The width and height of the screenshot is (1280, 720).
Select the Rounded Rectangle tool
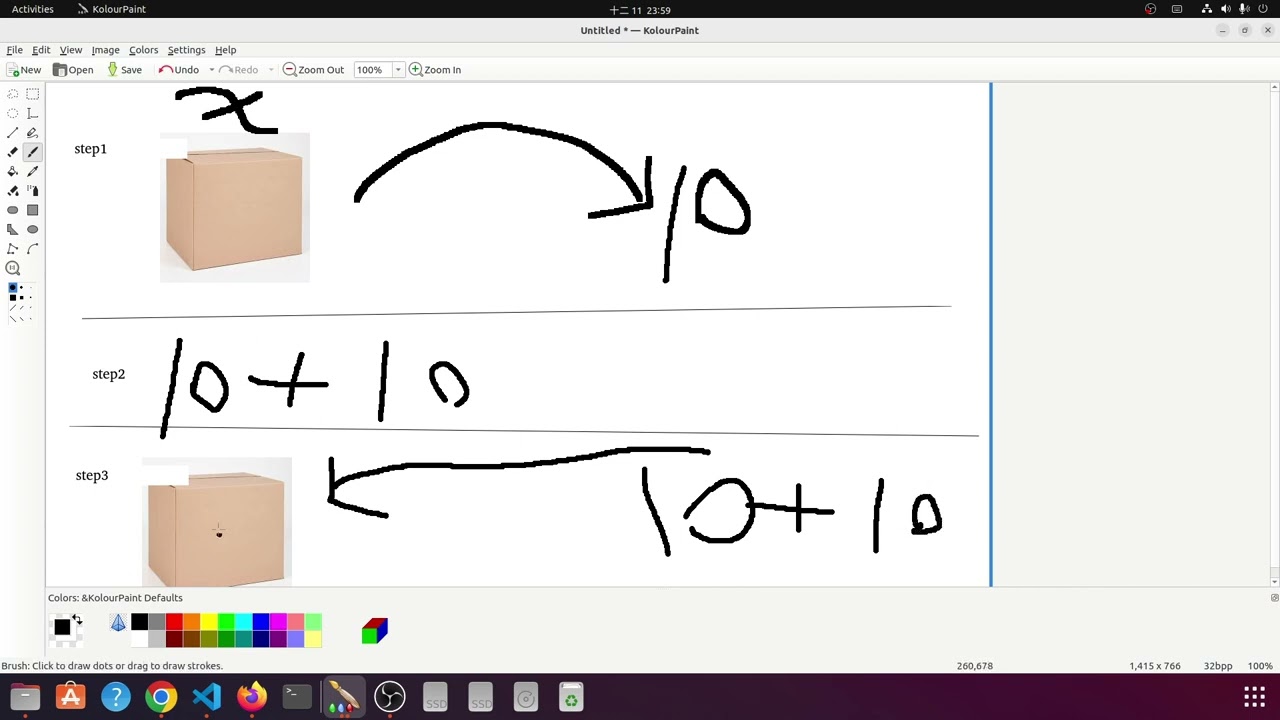(13, 210)
